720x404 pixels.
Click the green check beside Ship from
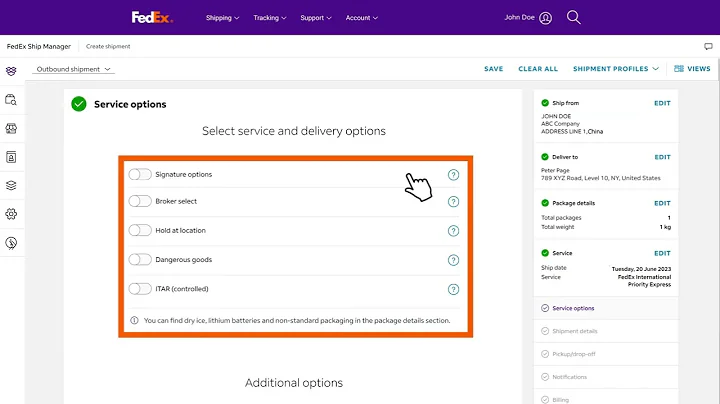click(545, 103)
